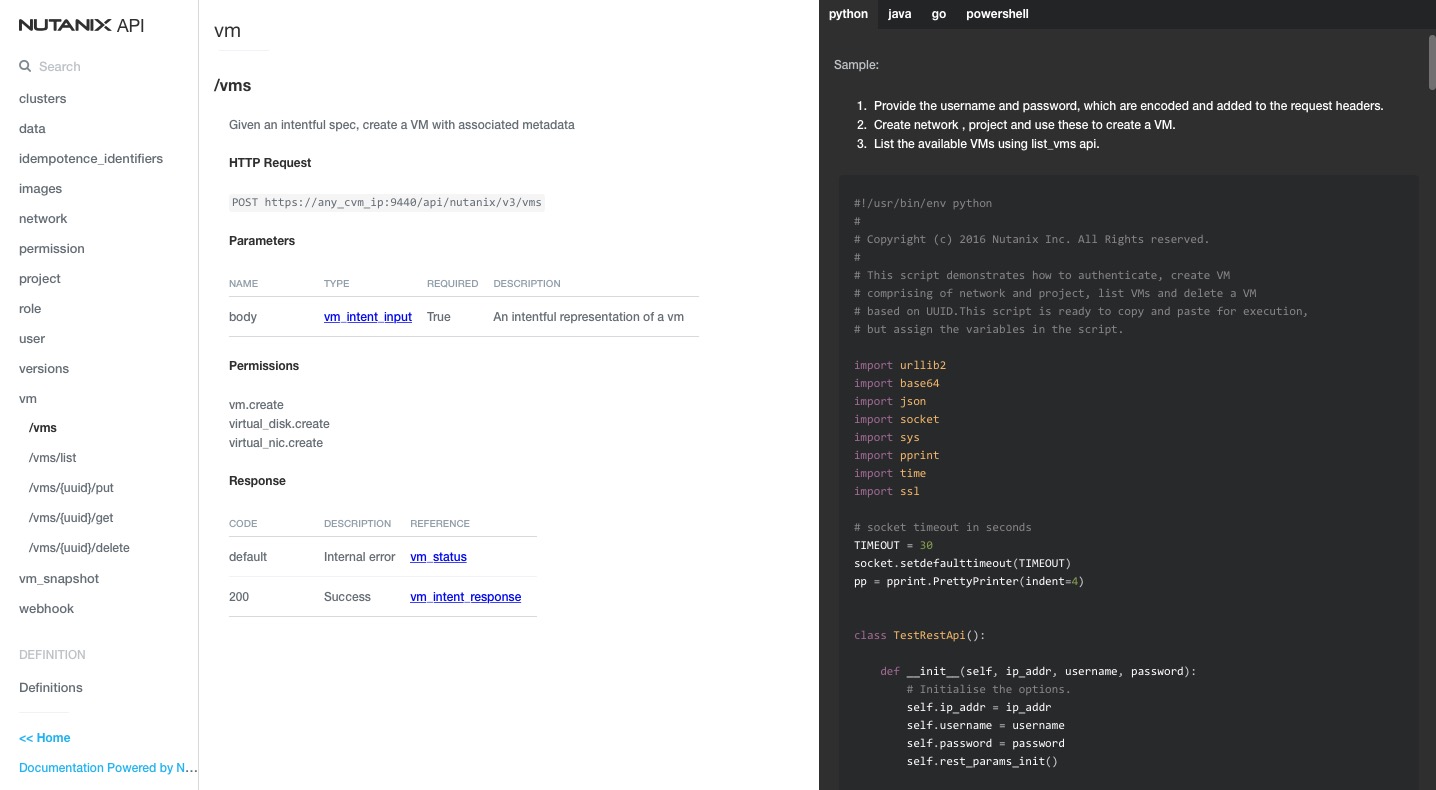The image size is (1436, 790).
Task: Open the vm_intent_response reference link
Action: pyautogui.click(x=465, y=597)
